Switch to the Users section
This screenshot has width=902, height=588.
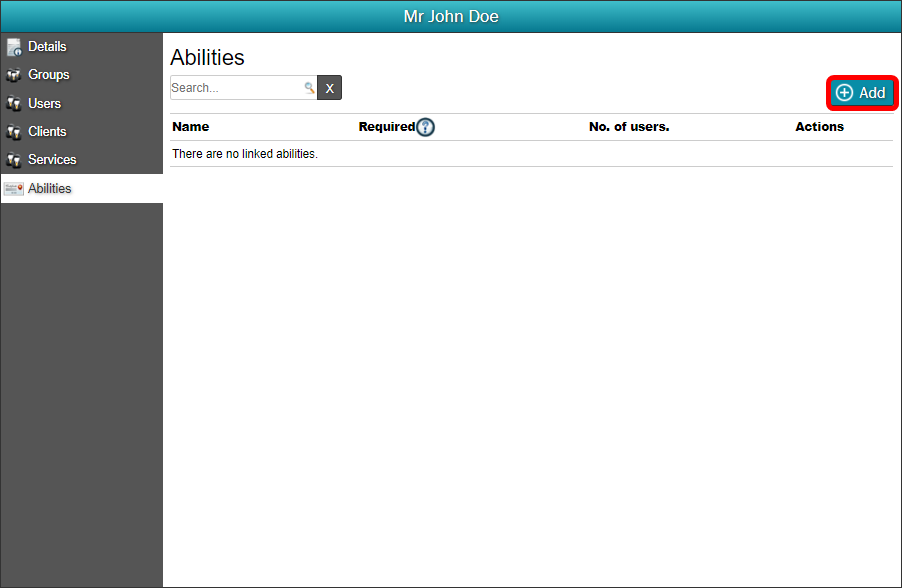pyautogui.click(x=82, y=104)
